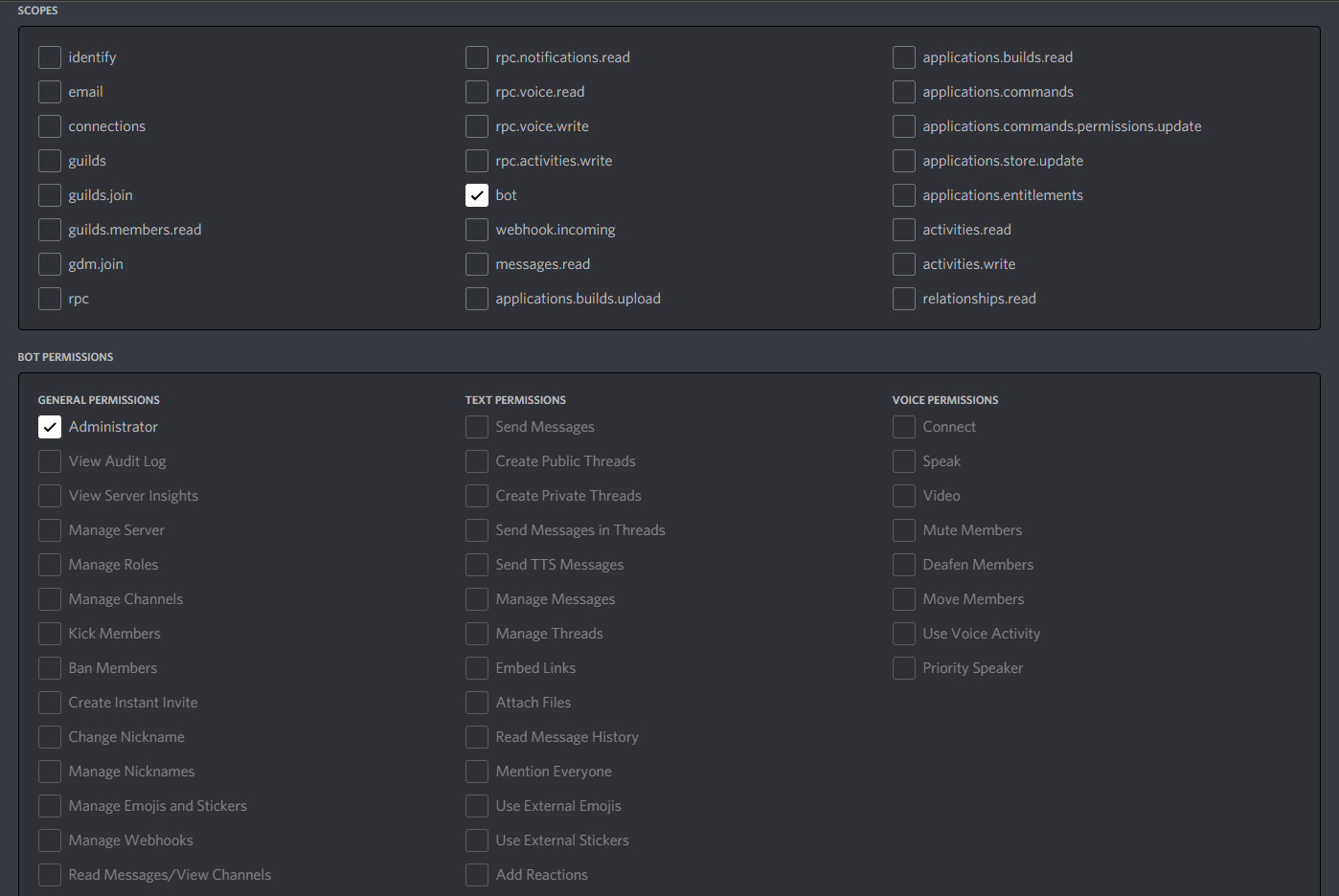Check applications.commands.permissions.update scope
The image size is (1339, 896).
coord(904,126)
